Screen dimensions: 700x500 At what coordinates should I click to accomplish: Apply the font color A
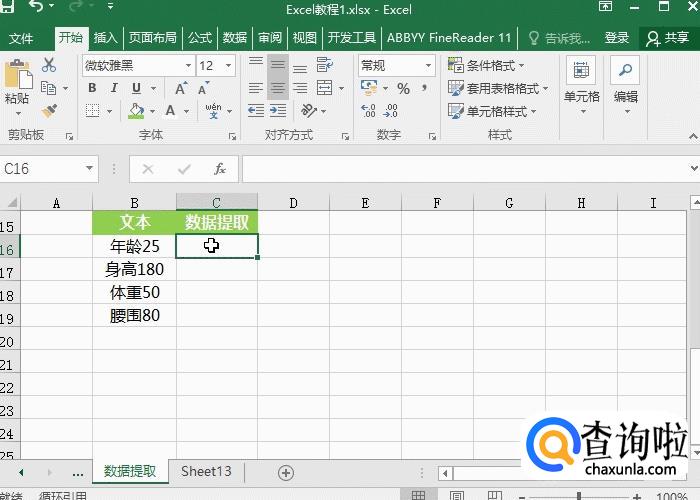coord(170,110)
